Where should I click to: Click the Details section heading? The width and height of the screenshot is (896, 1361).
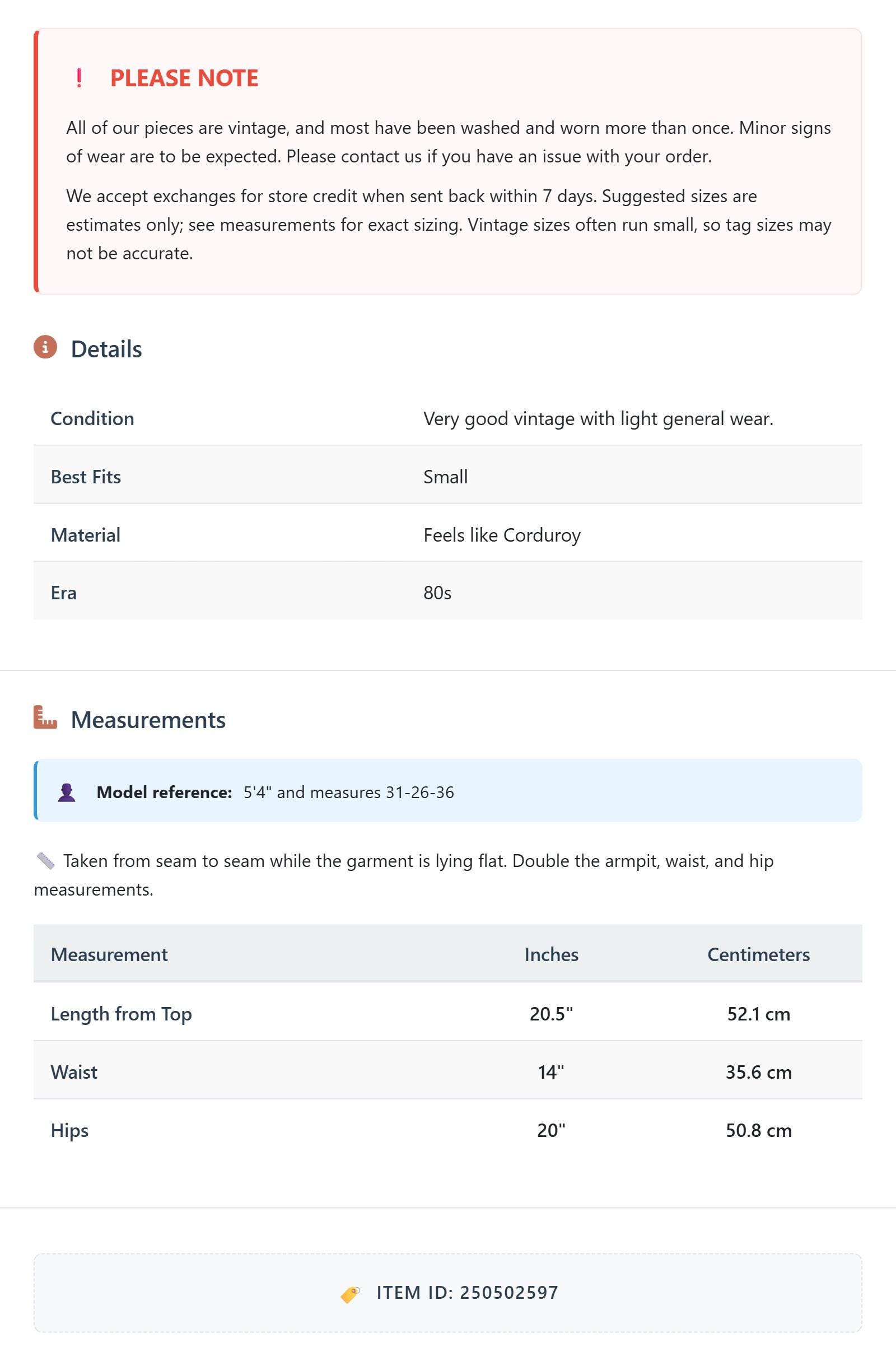point(106,349)
